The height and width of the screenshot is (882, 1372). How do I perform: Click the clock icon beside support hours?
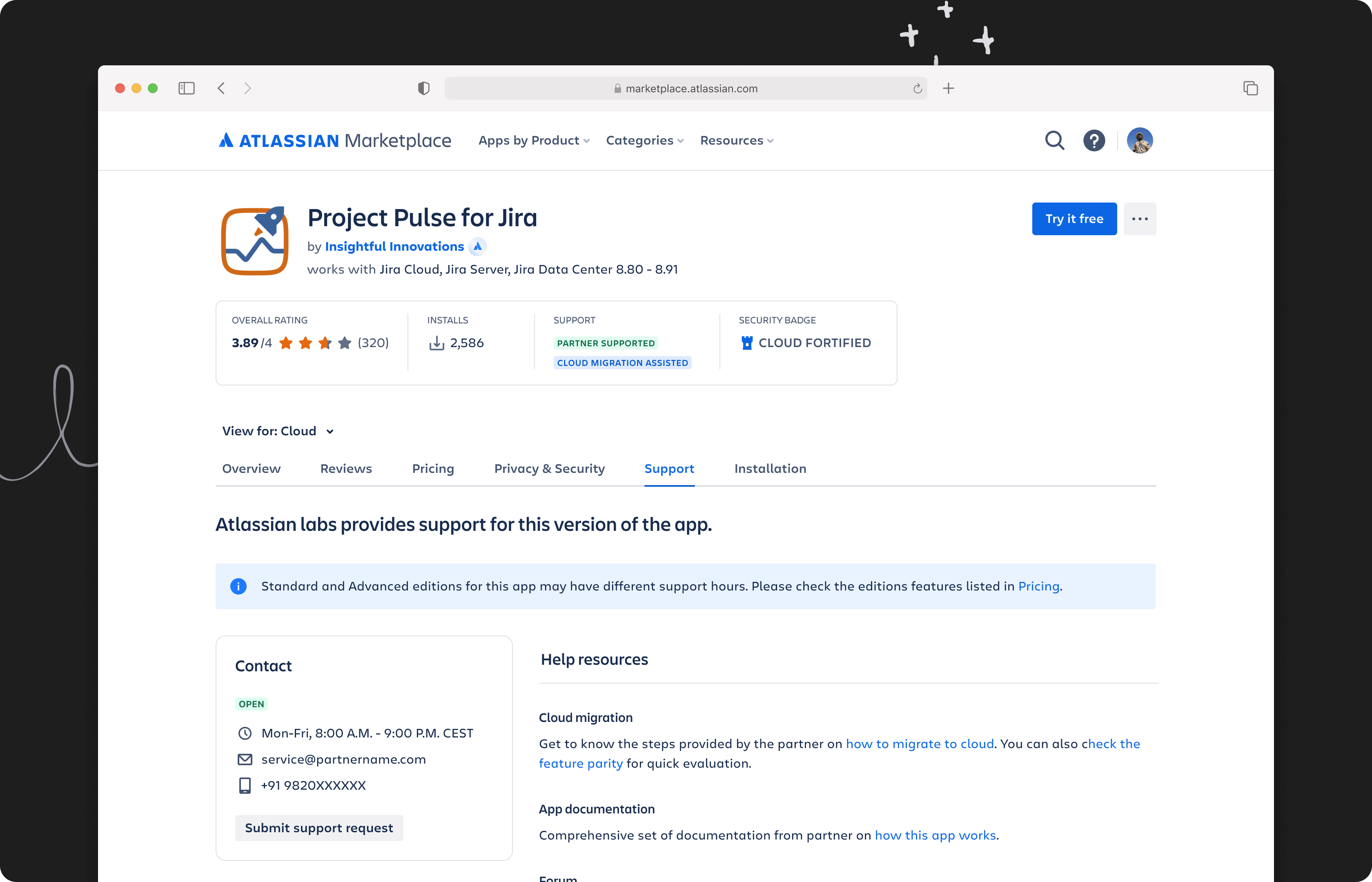click(245, 733)
